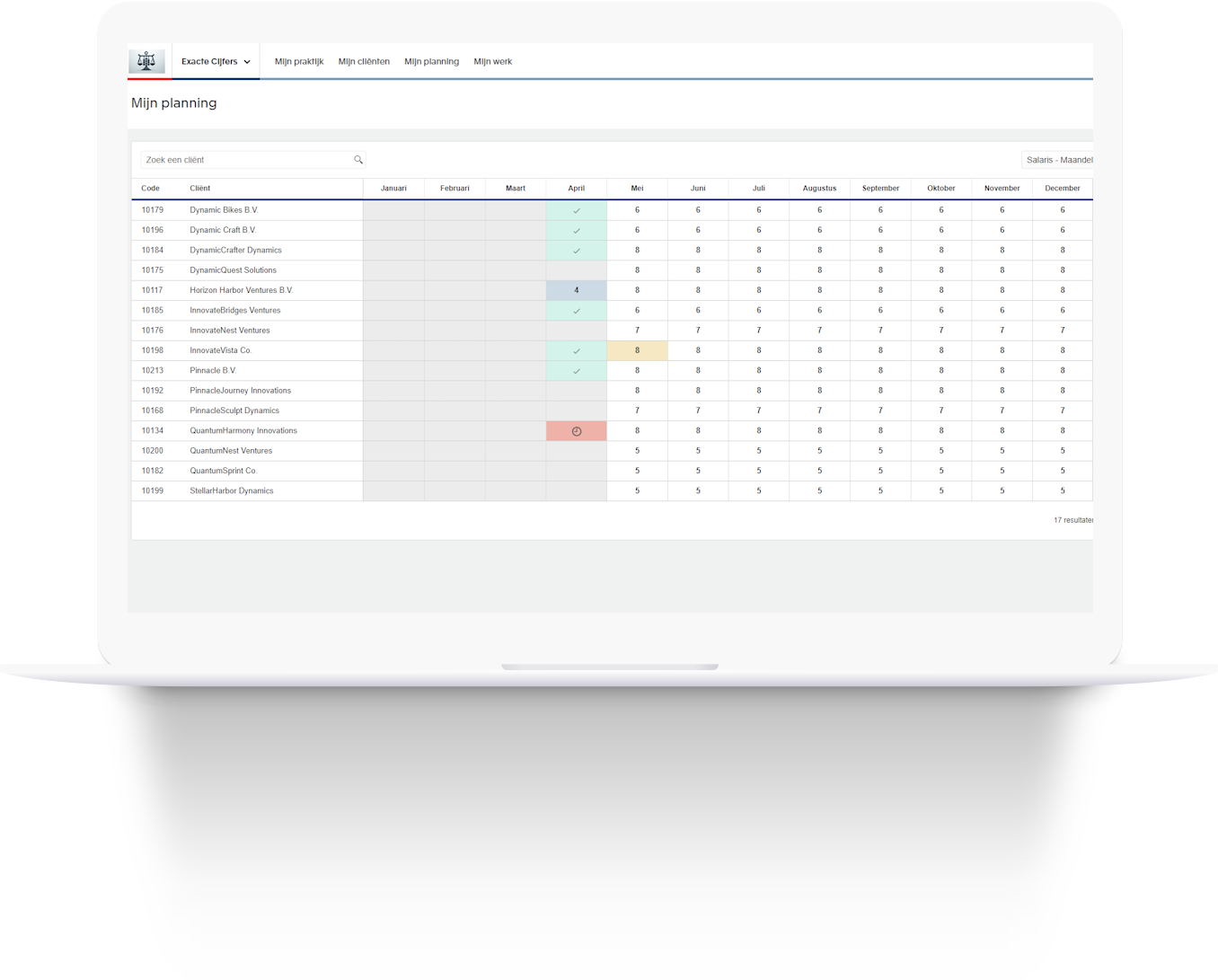The image size is (1218, 980).
Task: Open client Horizon Harbor Ventures B.V.
Action: (242, 290)
